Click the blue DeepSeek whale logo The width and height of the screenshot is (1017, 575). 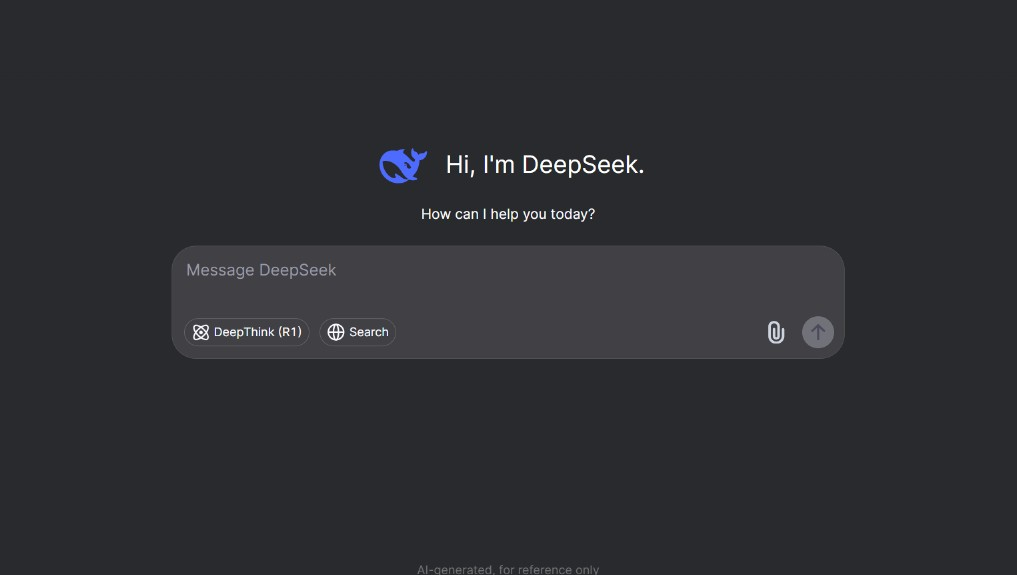(x=403, y=165)
